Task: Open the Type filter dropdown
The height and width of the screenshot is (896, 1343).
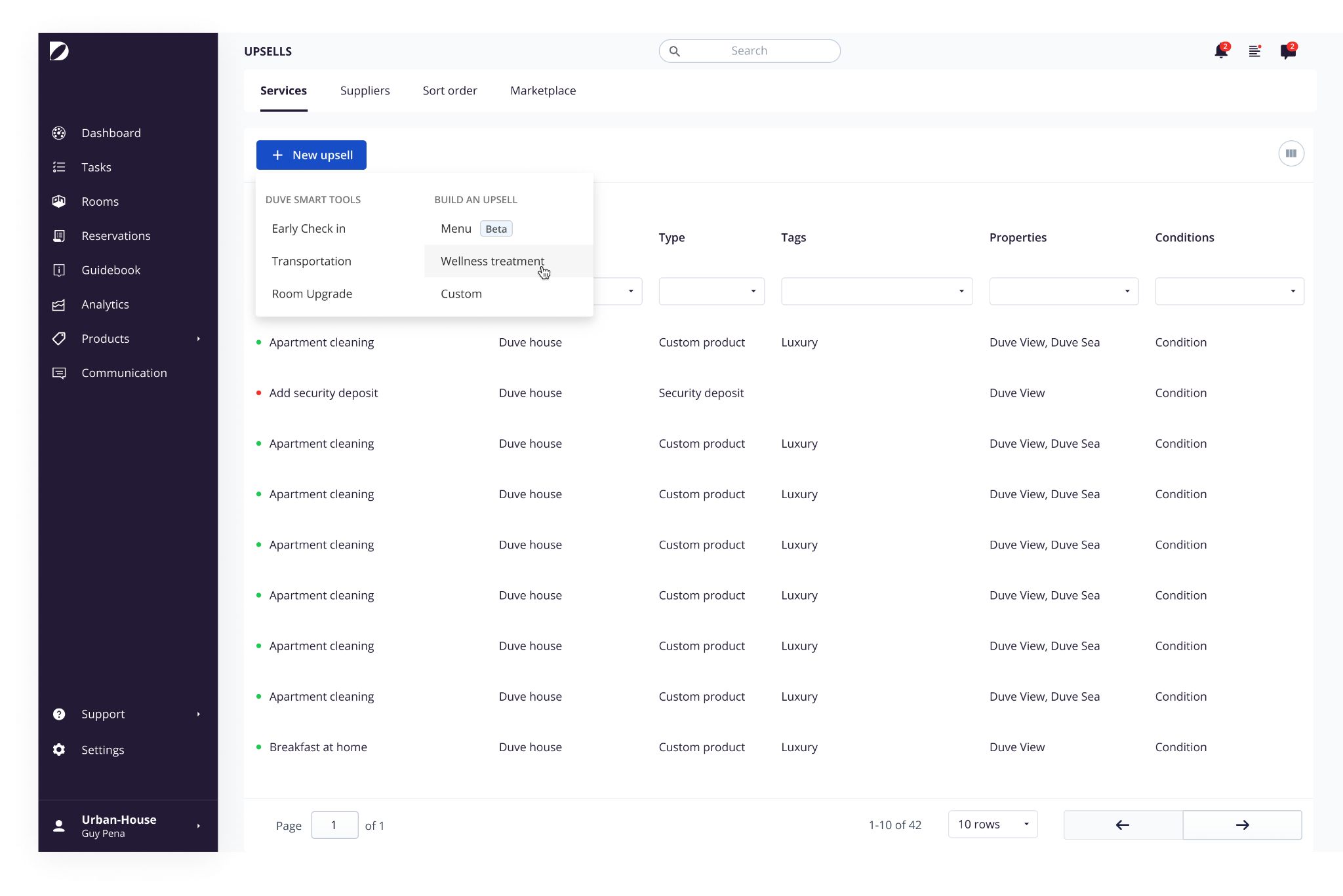Action: (x=712, y=291)
